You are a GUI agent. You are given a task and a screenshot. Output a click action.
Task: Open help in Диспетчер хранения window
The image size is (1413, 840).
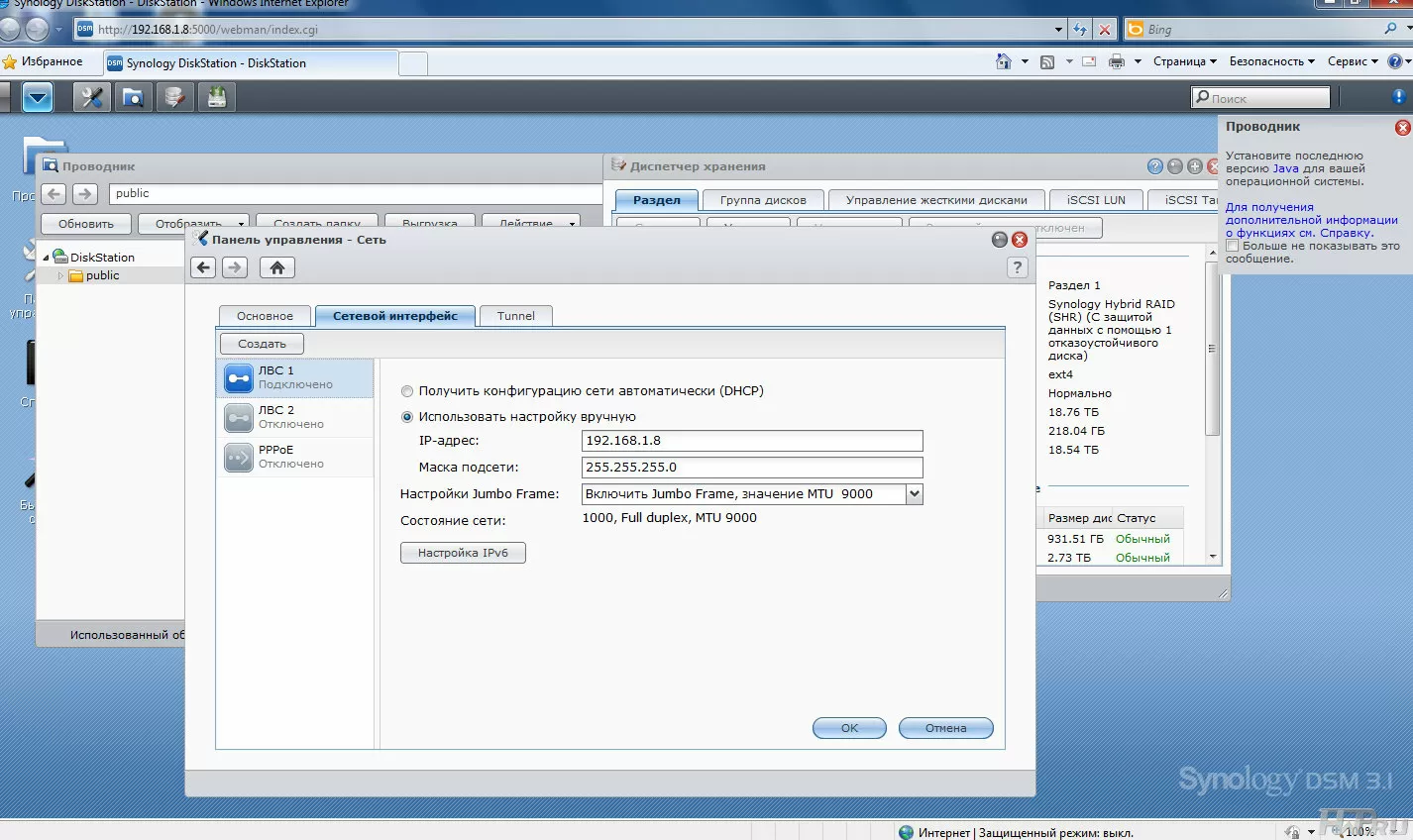pos(1155,166)
